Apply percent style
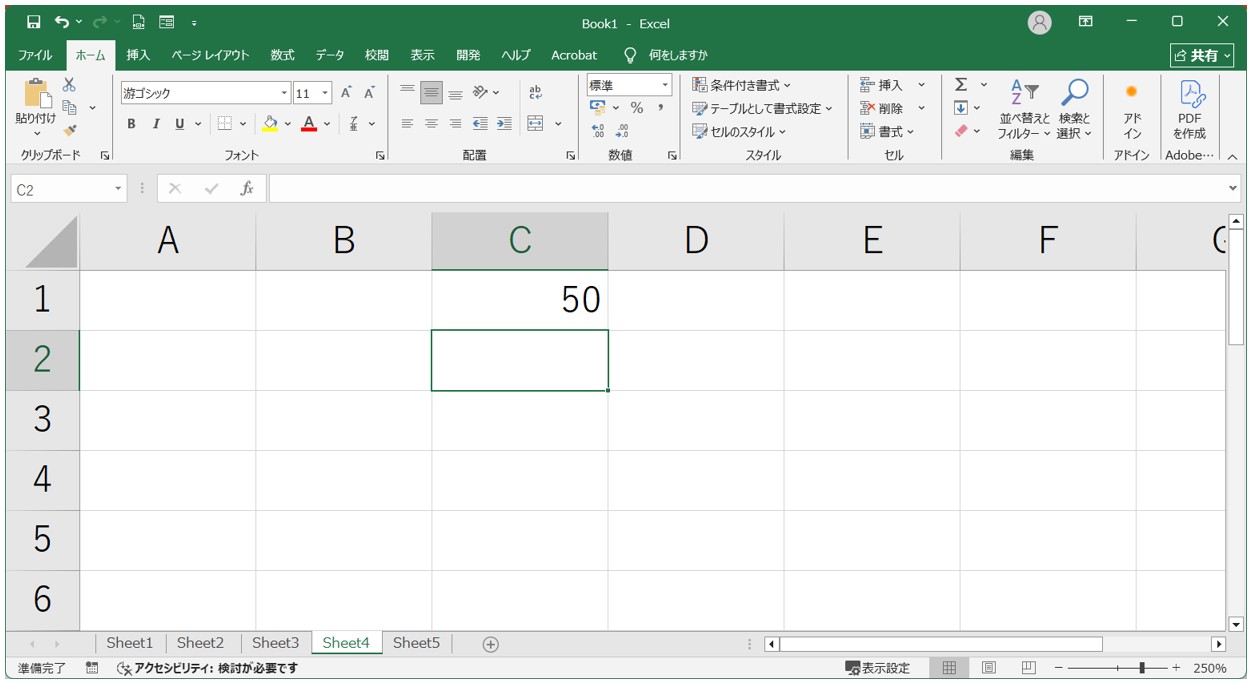1253x684 pixels. [x=636, y=108]
